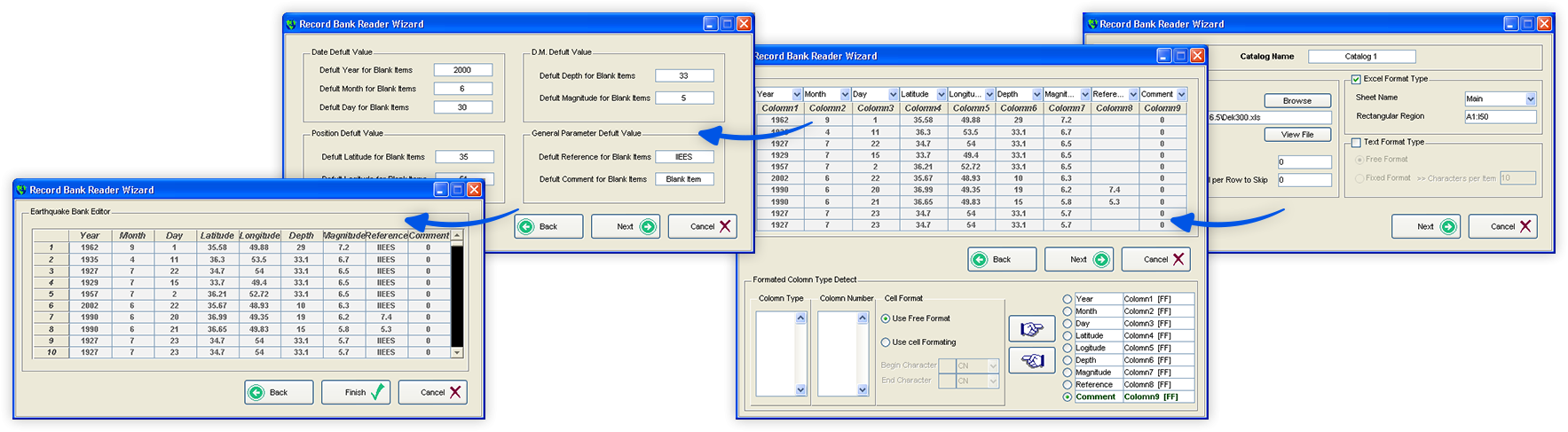1568x432 pixels.
Task: Click the right-pointing hand assign button
Action: tap(1031, 329)
